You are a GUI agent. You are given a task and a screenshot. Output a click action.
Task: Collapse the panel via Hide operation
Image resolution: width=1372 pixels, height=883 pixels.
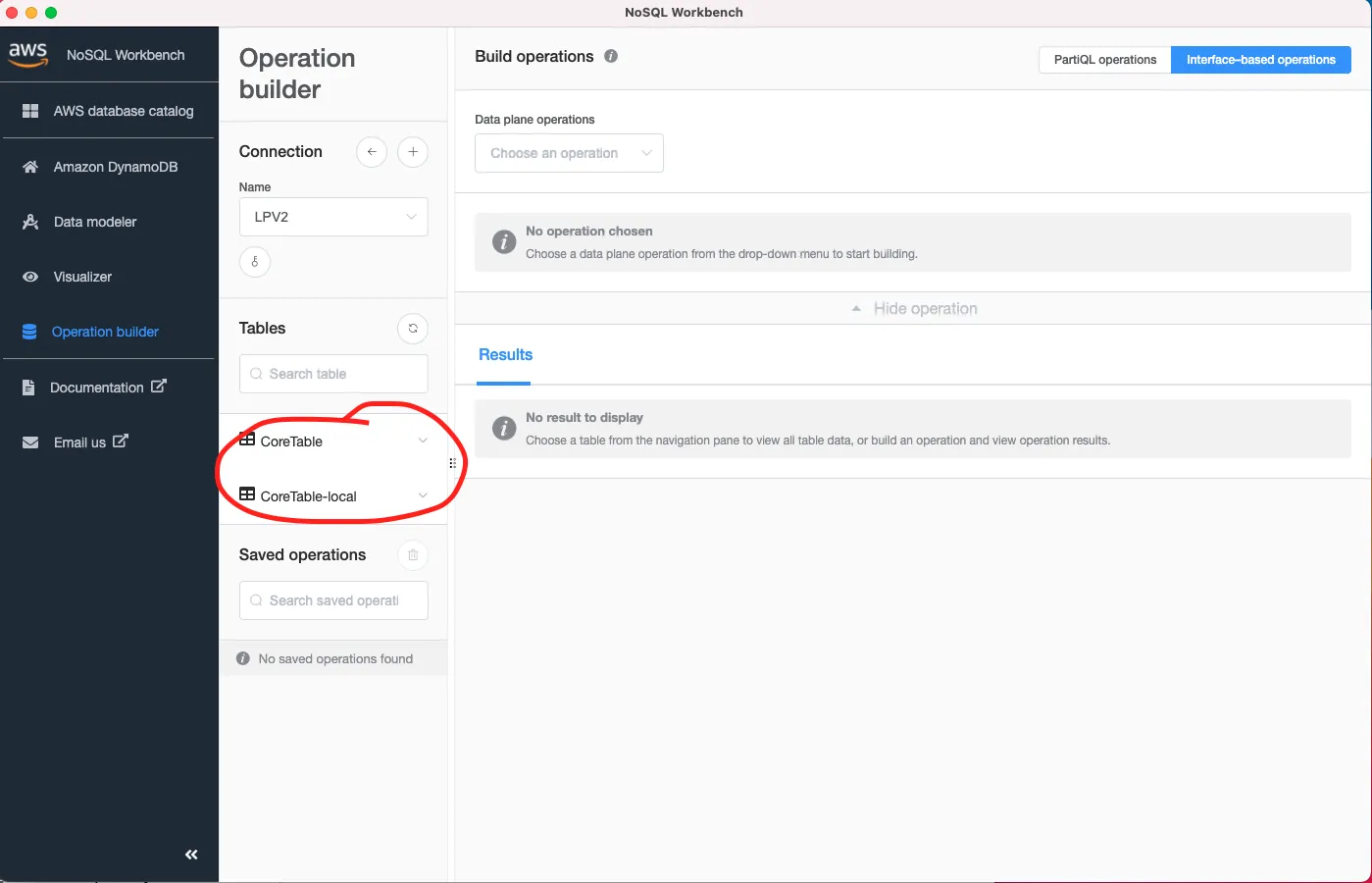coord(914,308)
